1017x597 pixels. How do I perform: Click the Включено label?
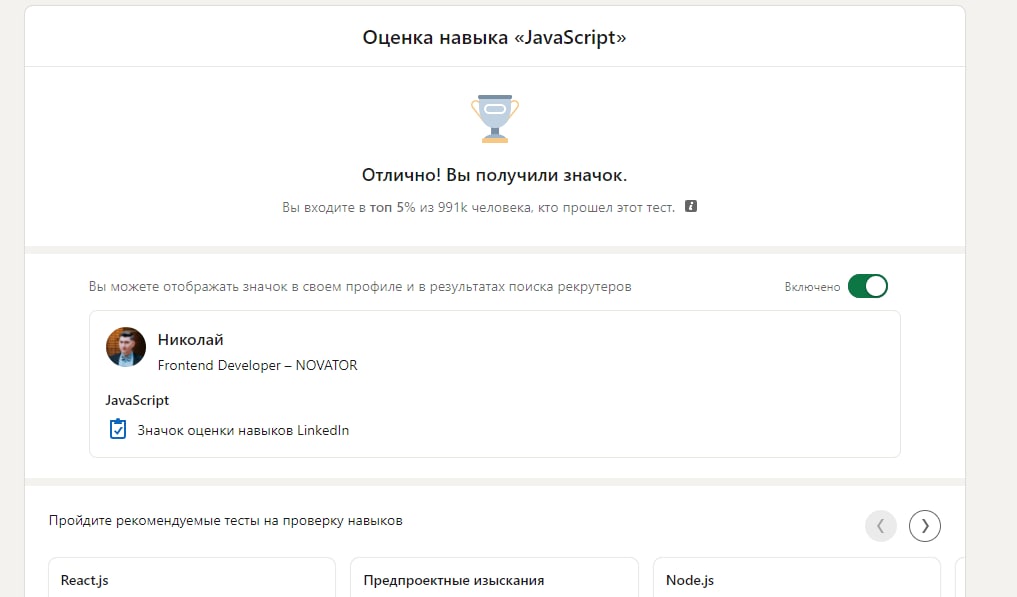[812, 287]
